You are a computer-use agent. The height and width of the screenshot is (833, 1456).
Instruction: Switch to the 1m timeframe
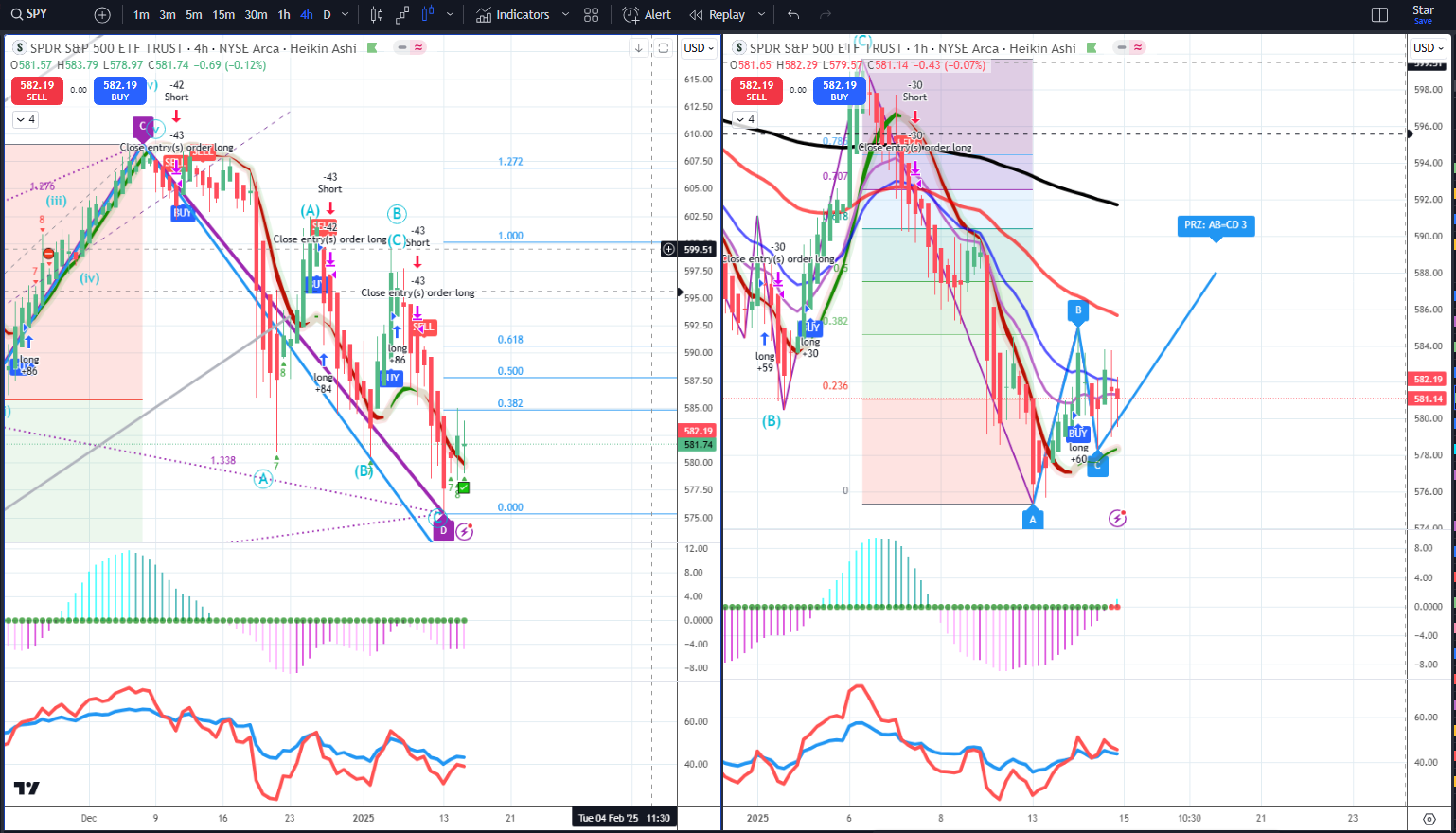click(x=141, y=15)
